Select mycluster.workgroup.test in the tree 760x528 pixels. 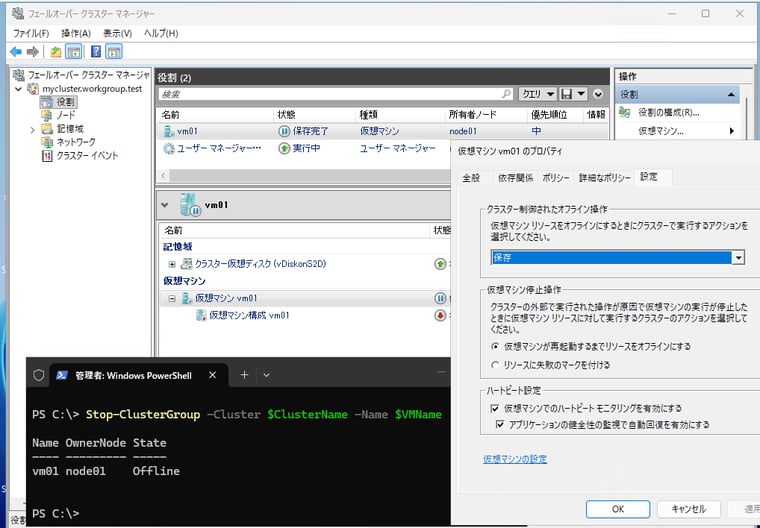92,89
